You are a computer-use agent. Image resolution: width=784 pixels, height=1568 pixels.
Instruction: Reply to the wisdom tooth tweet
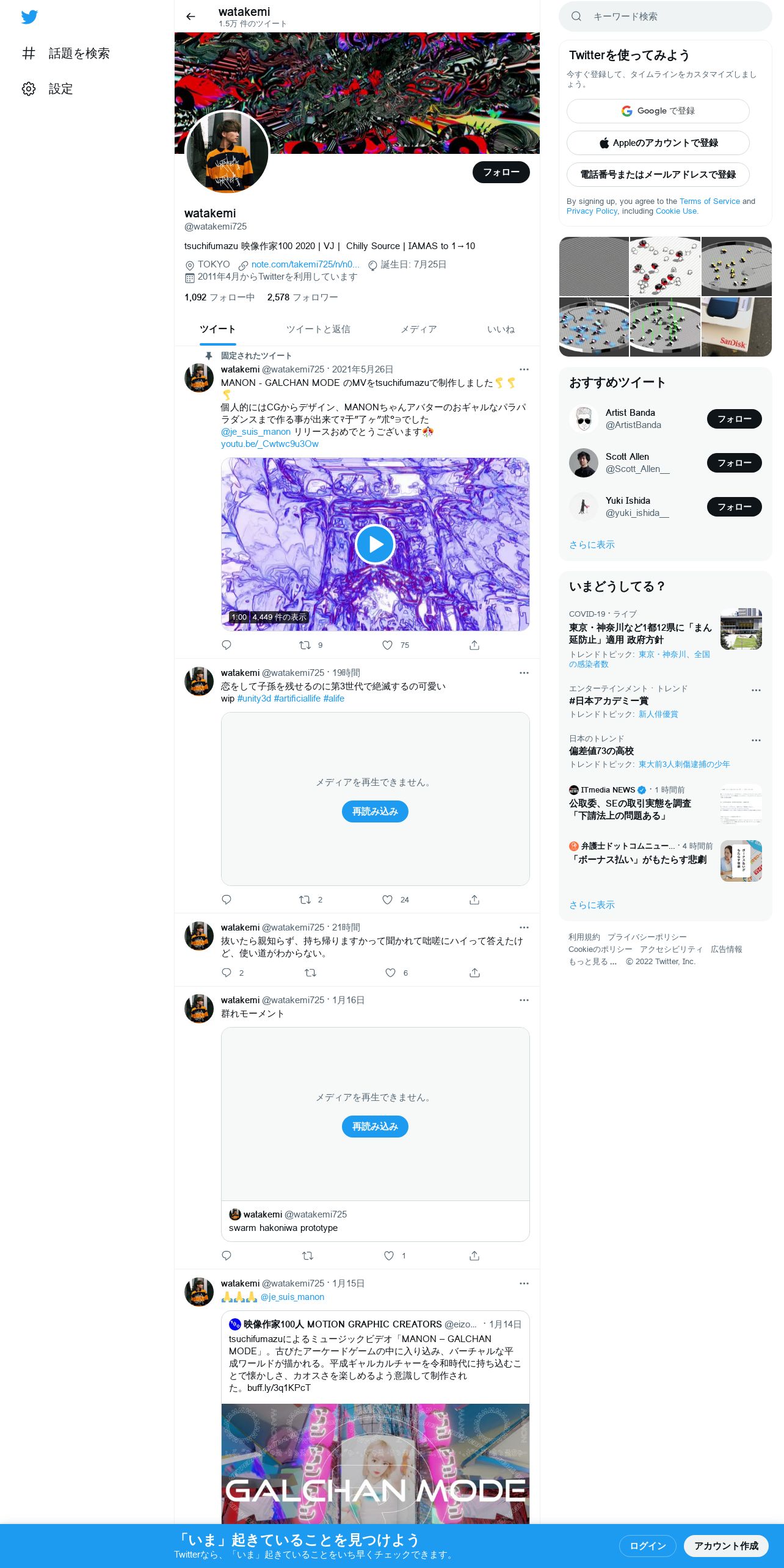227,972
